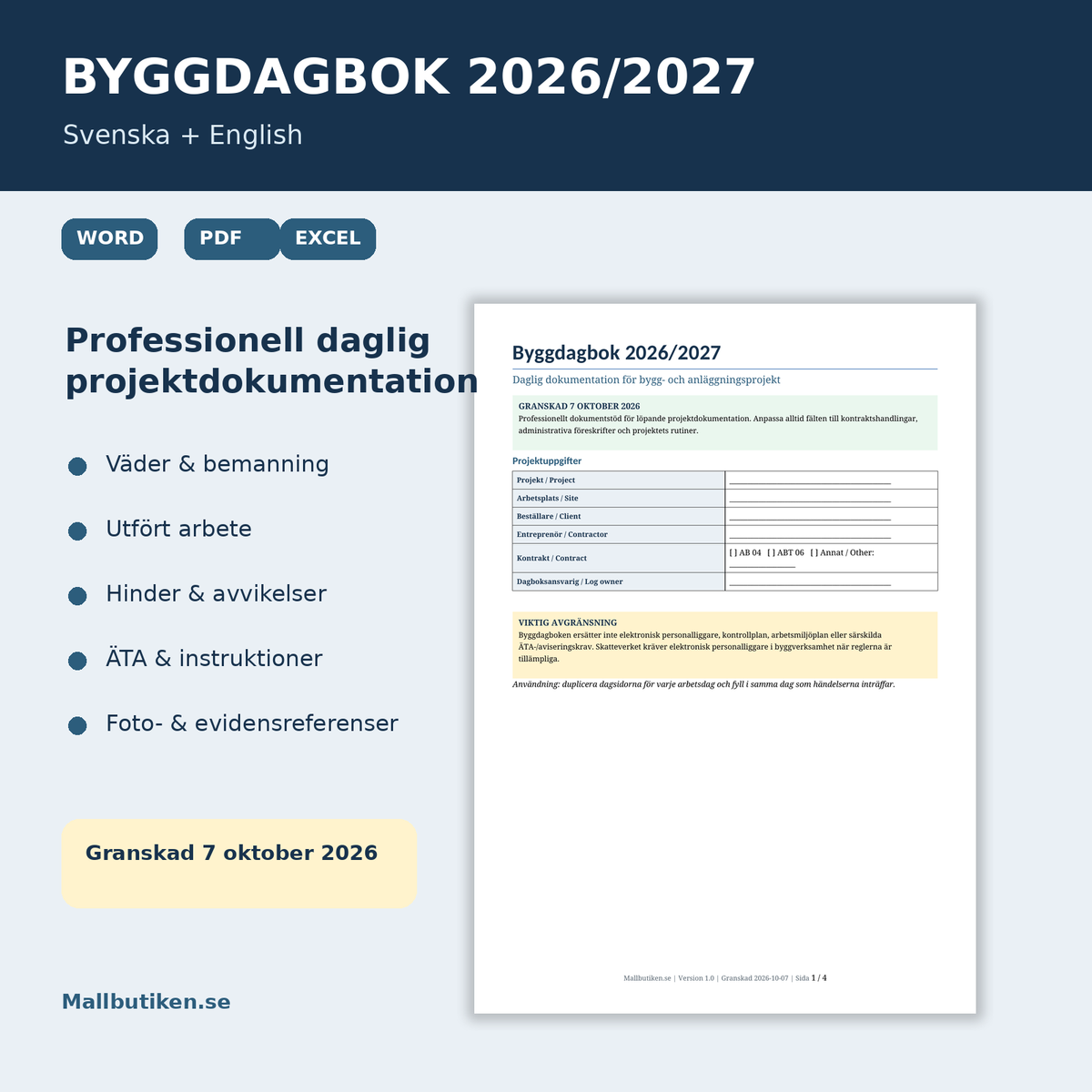This screenshot has width=1092, height=1092.
Task: Check the 'ABT 06' contract checkbox
Action: [772, 552]
